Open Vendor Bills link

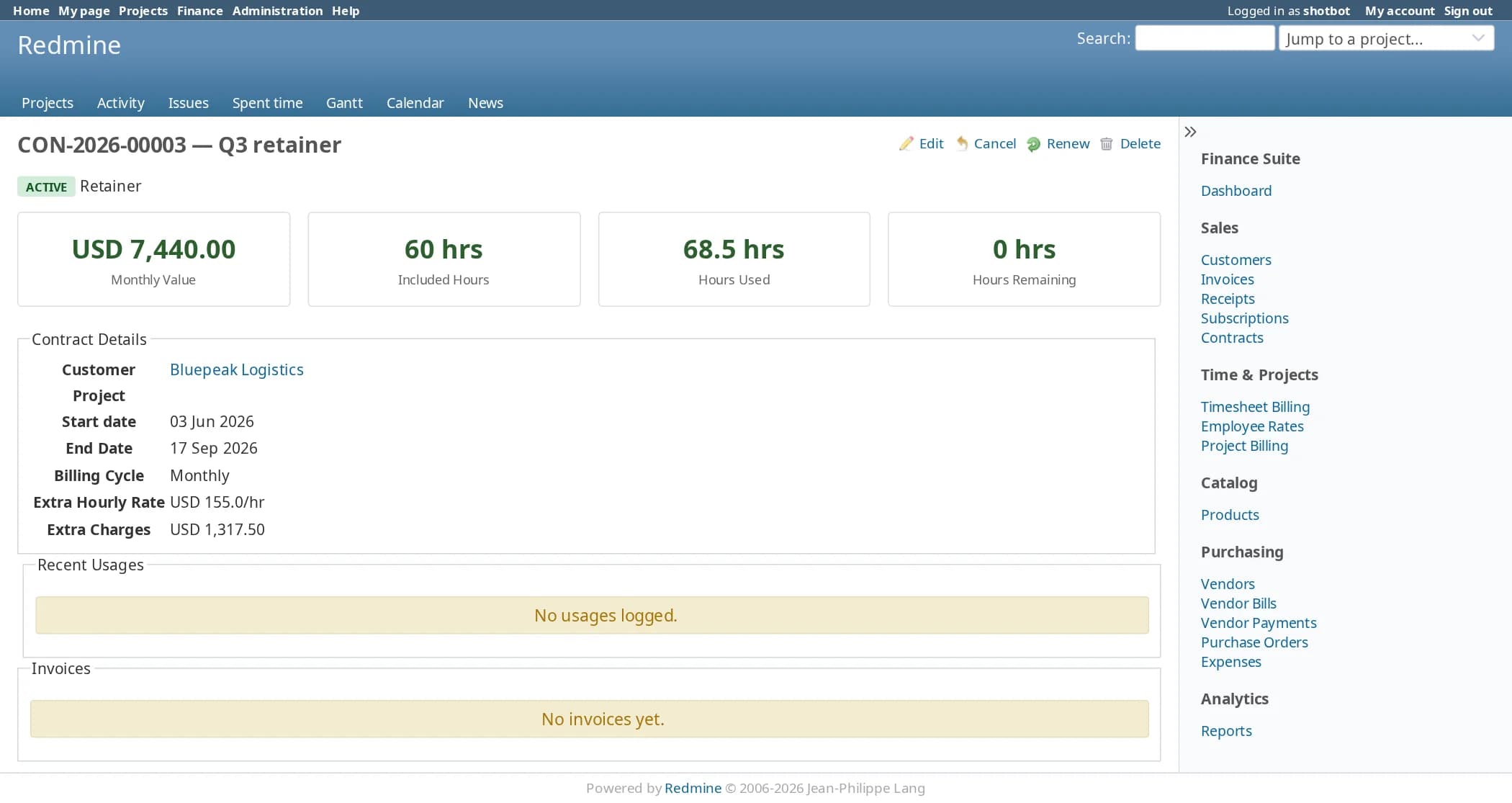tap(1238, 604)
